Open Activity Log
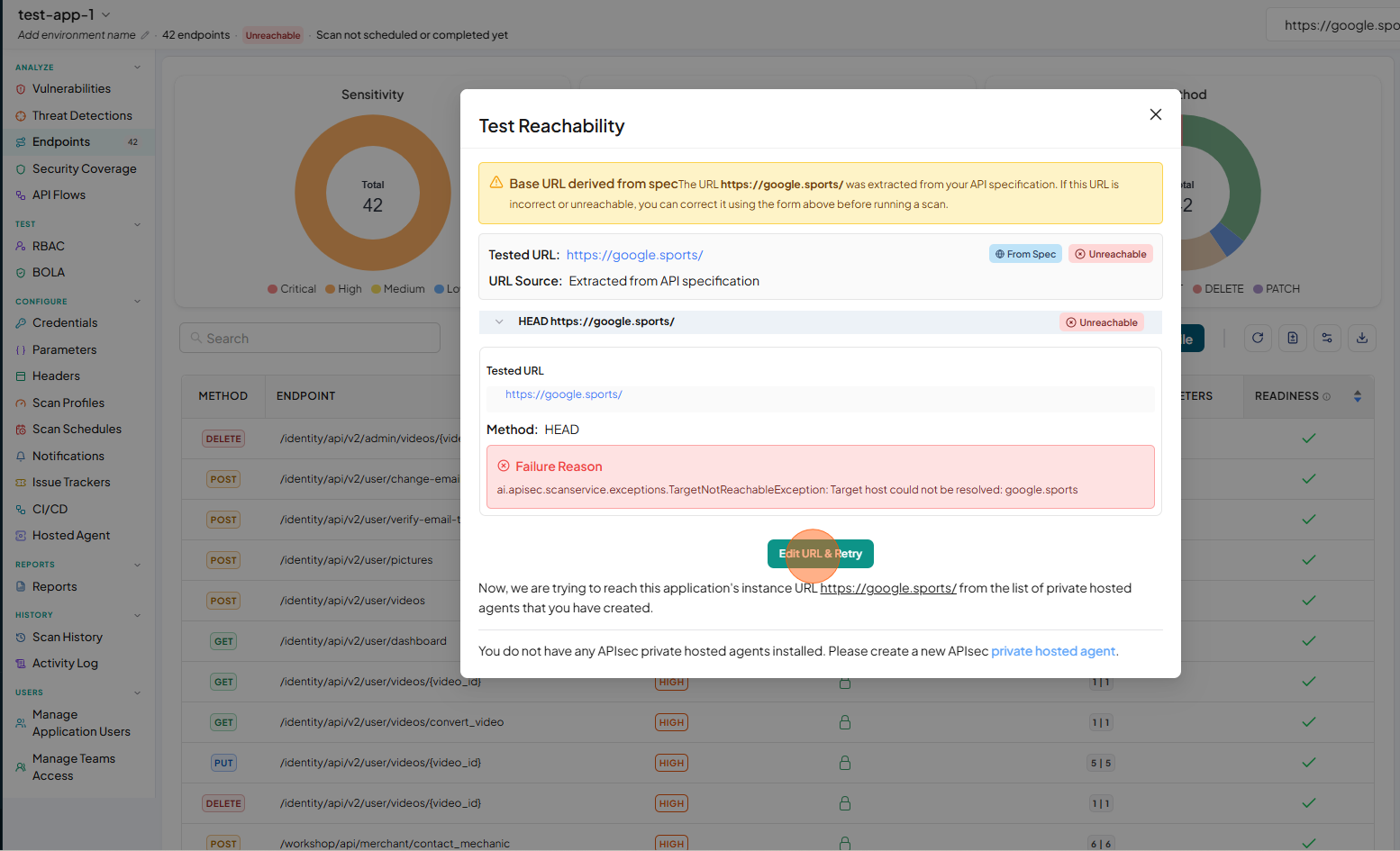 coord(65,663)
